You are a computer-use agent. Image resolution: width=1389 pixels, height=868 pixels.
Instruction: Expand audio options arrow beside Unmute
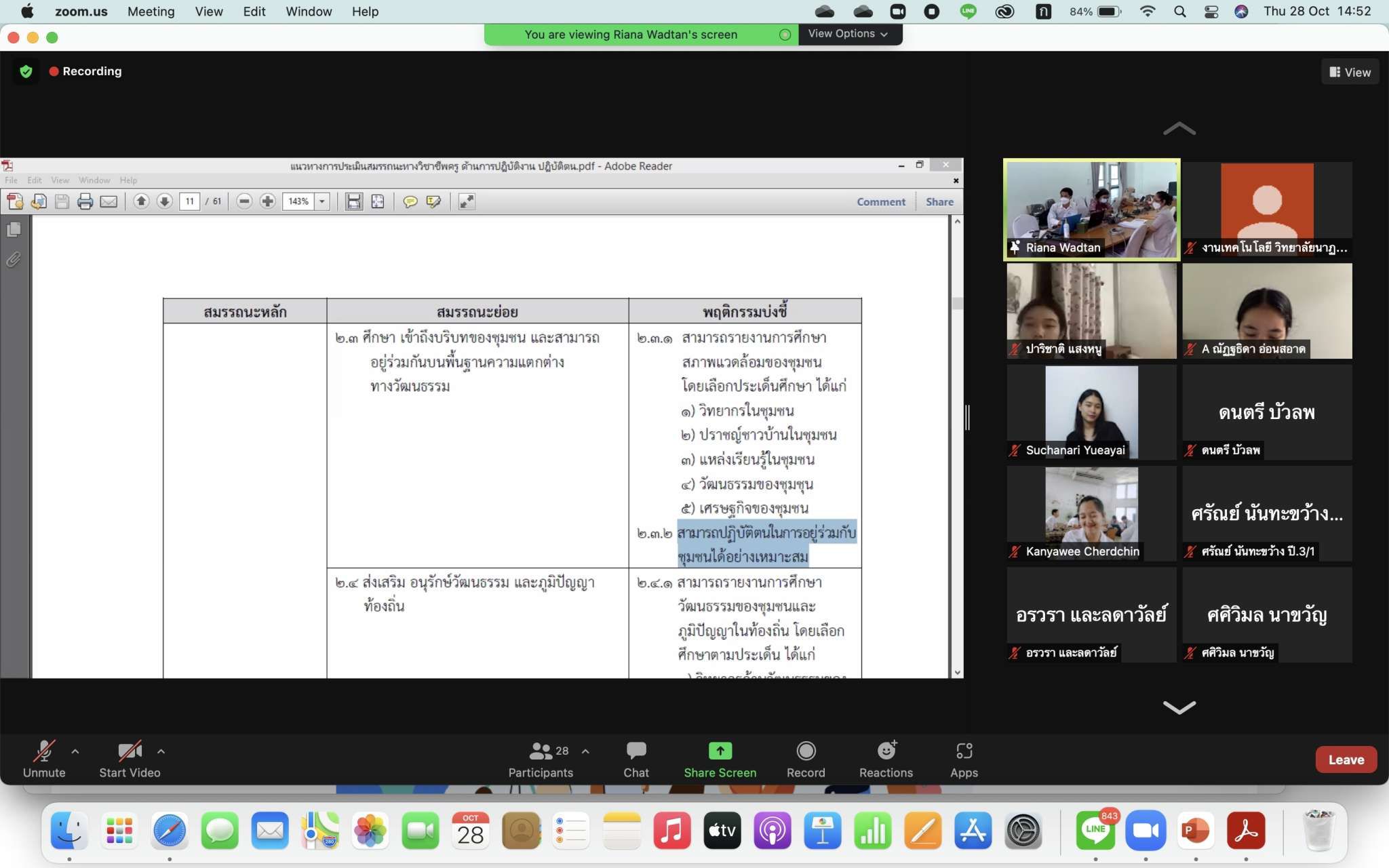[75, 751]
